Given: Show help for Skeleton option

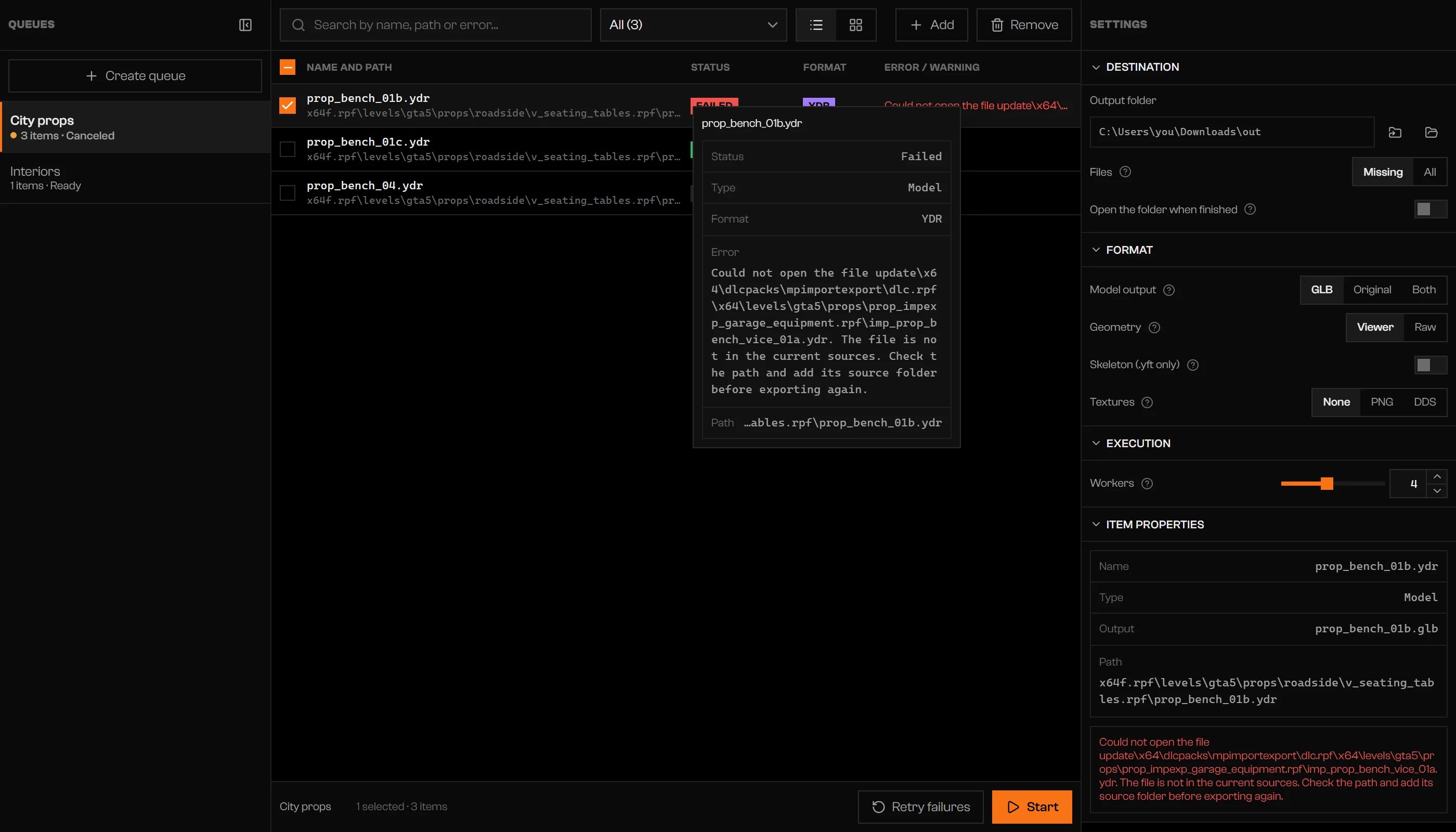Looking at the screenshot, I should [1192, 365].
